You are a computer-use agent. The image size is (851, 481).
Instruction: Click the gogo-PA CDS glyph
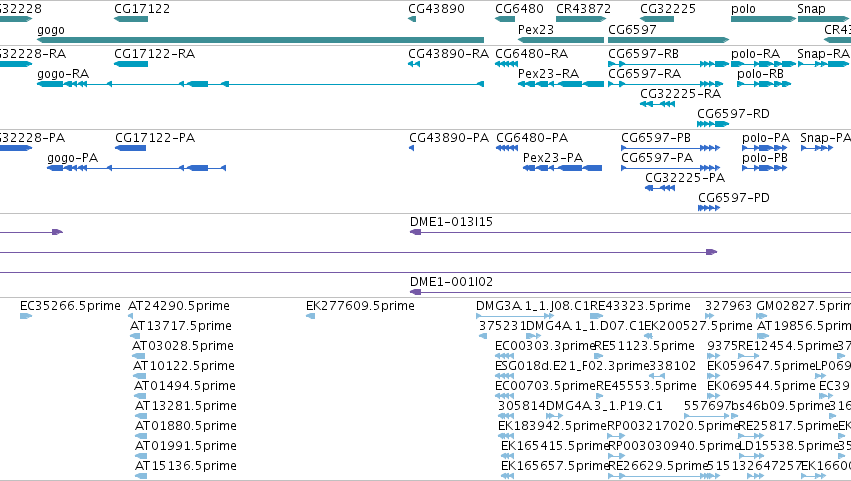coord(136,168)
